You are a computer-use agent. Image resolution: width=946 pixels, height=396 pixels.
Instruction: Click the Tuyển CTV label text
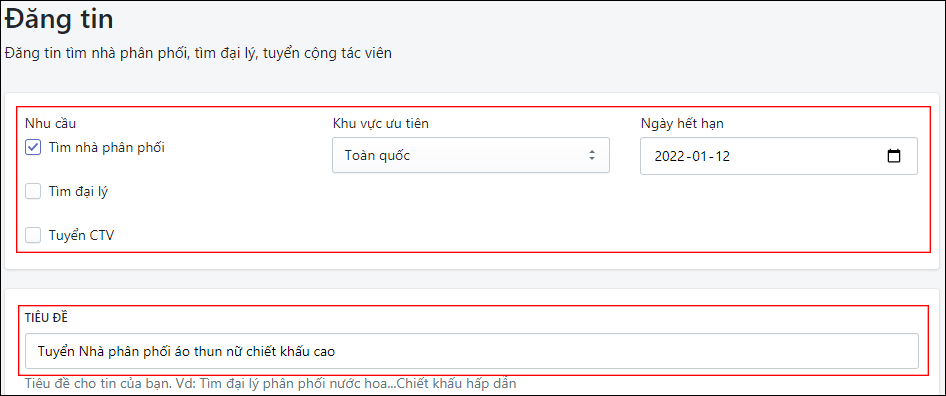click(x=81, y=235)
